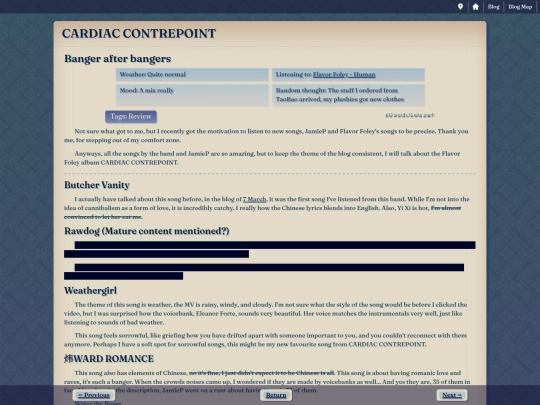Follow the 7 March blog link
The width and height of the screenshot is (540, 405).
pyautogui.click(x=255, y=199)
